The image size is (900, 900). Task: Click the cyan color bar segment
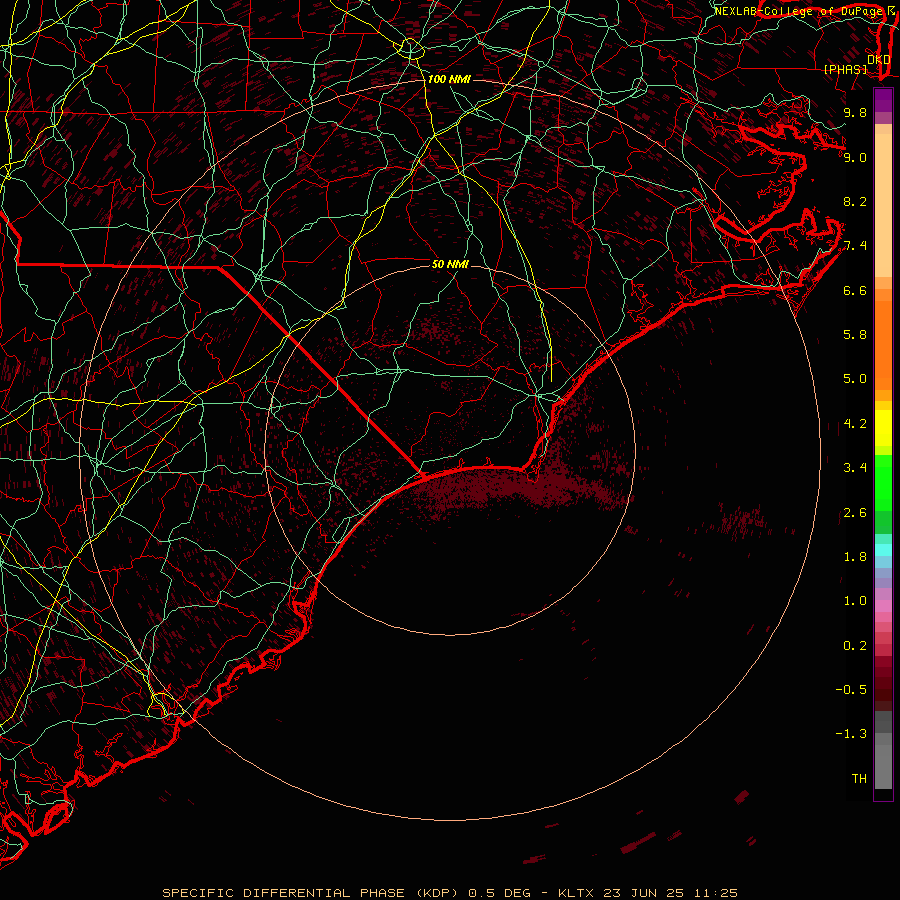tap(883, 550)
